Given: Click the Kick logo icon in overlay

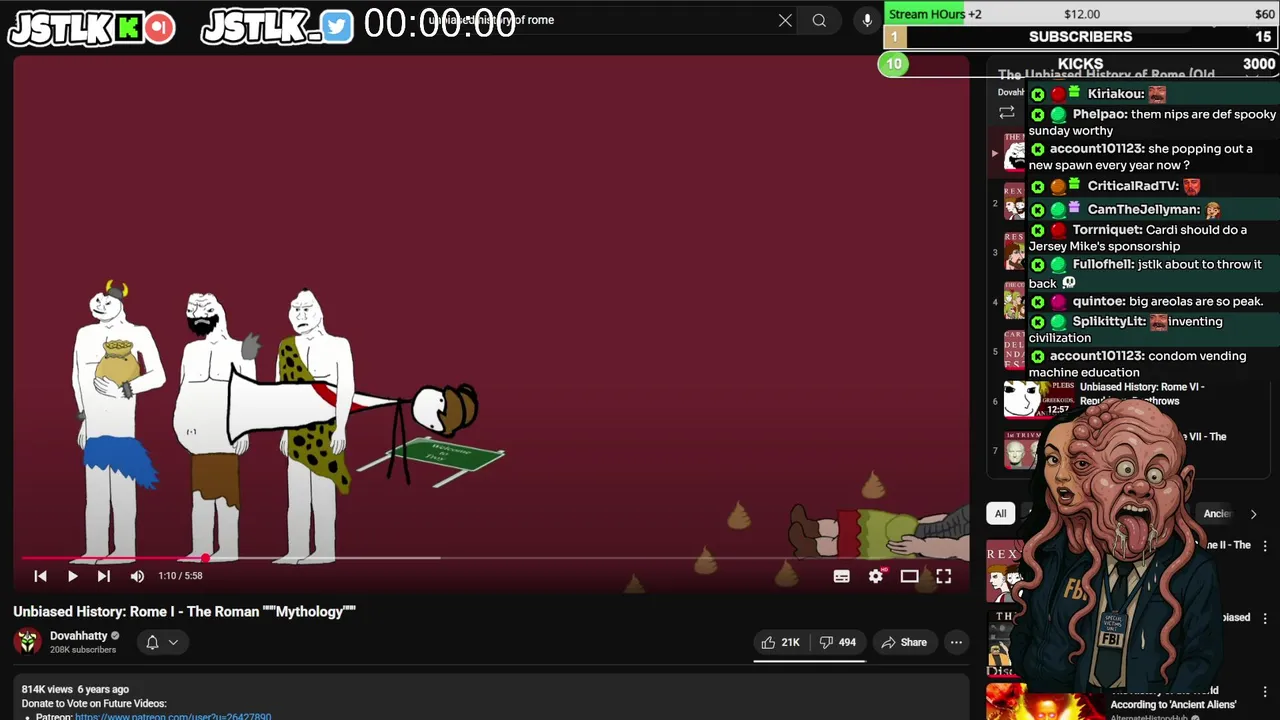Looking at the screenshot, I should pyautogui.click(x=128, y=28).
